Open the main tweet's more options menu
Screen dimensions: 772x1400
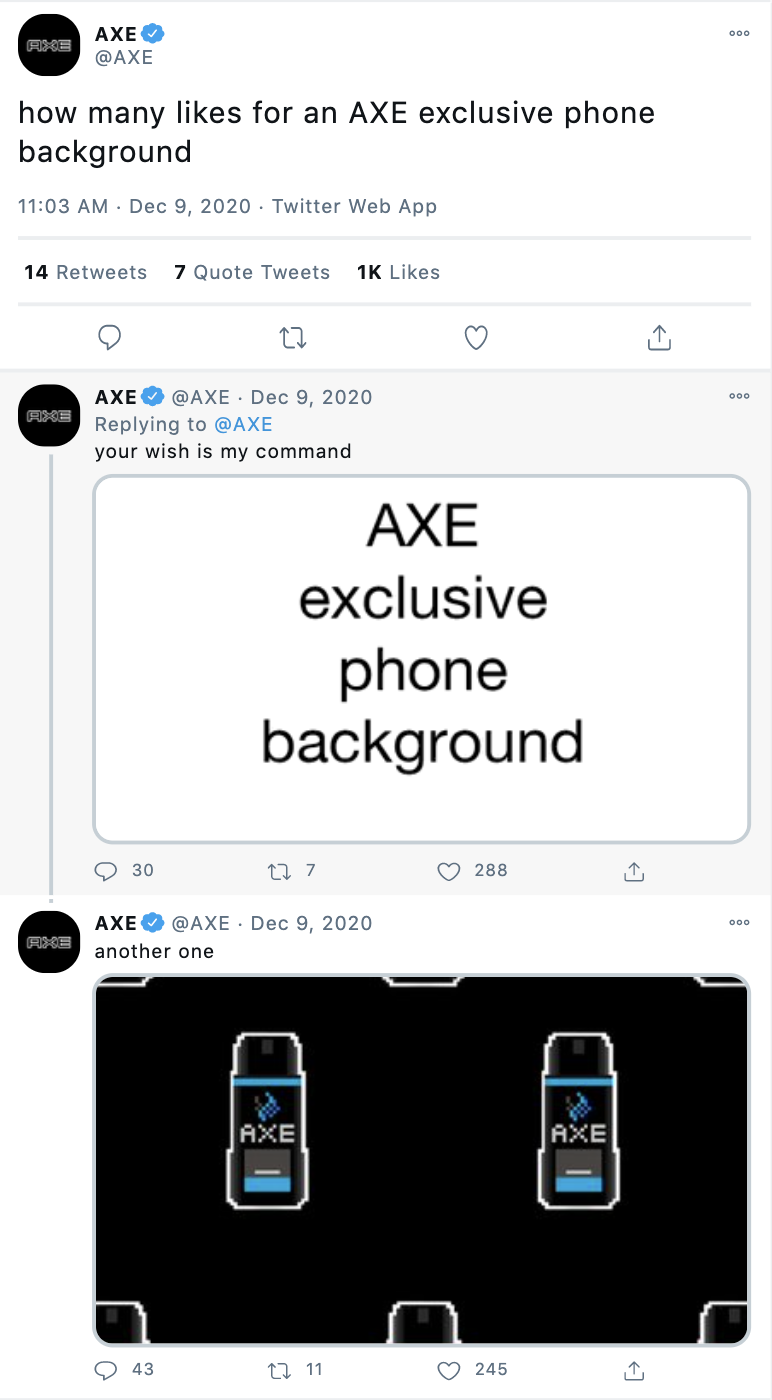click(739, 33)
